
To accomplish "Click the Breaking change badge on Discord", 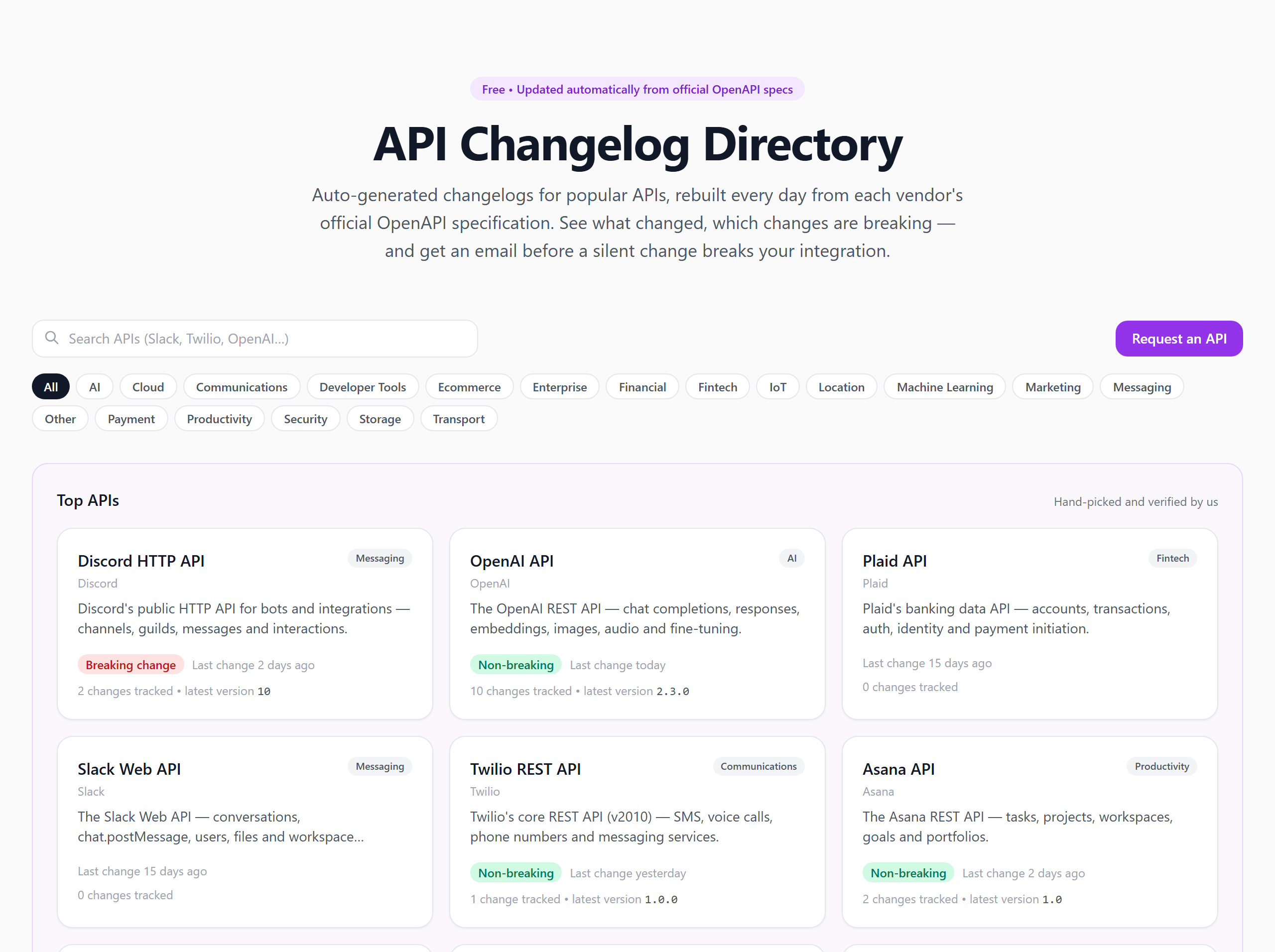I will coord(131,664).
